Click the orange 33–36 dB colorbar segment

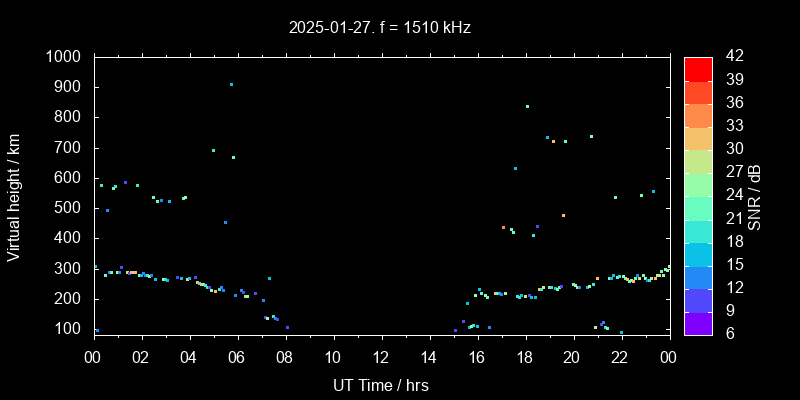pyautogui.click(x=698, y=114)
